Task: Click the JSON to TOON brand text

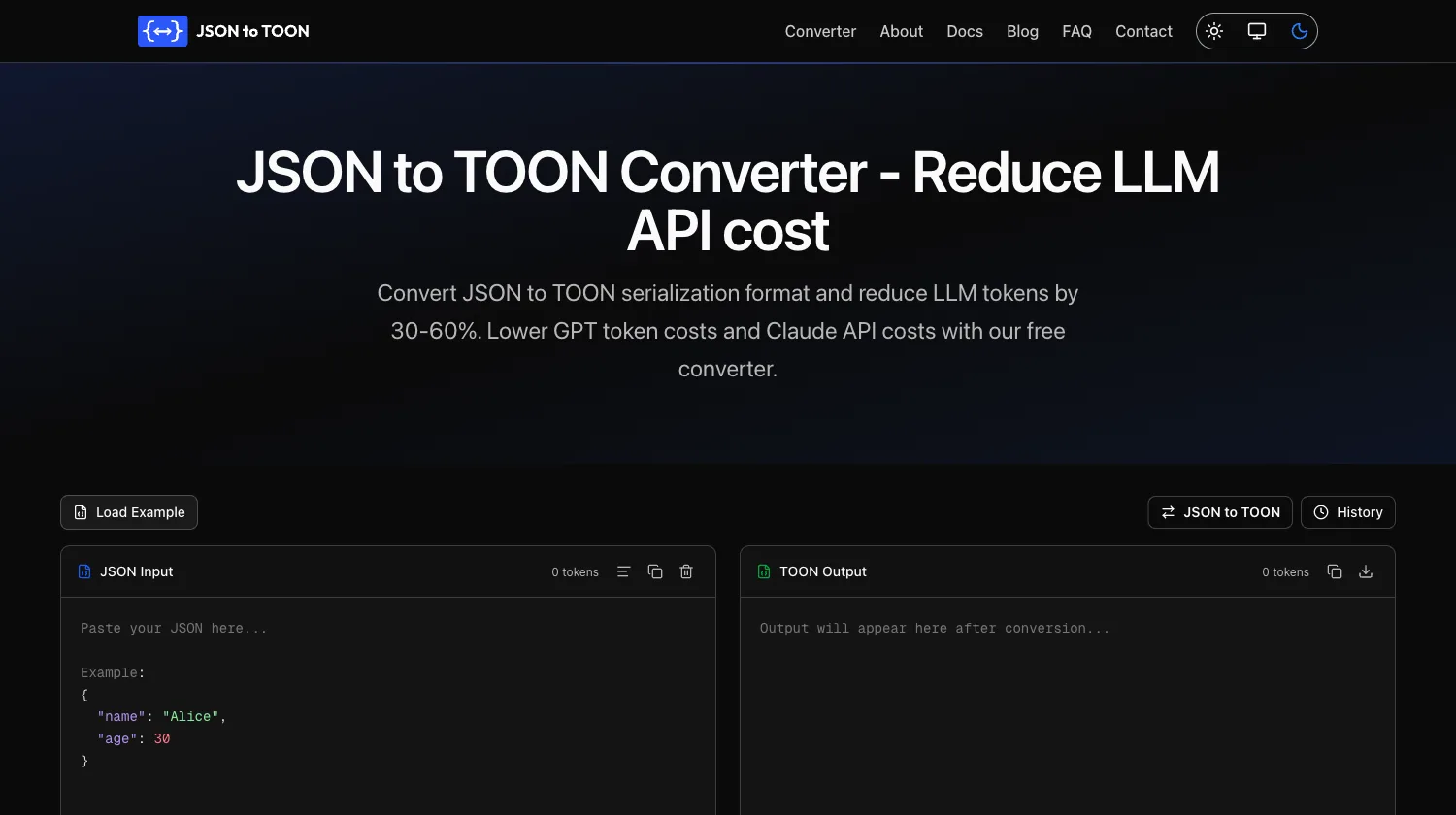Action: point(252,31)
